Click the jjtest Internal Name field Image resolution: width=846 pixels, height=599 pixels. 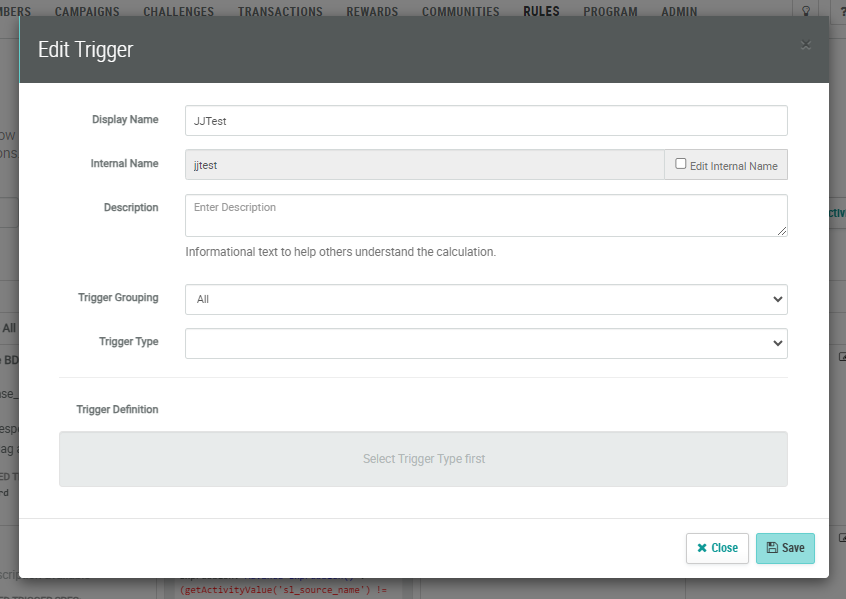pos(424,165)
